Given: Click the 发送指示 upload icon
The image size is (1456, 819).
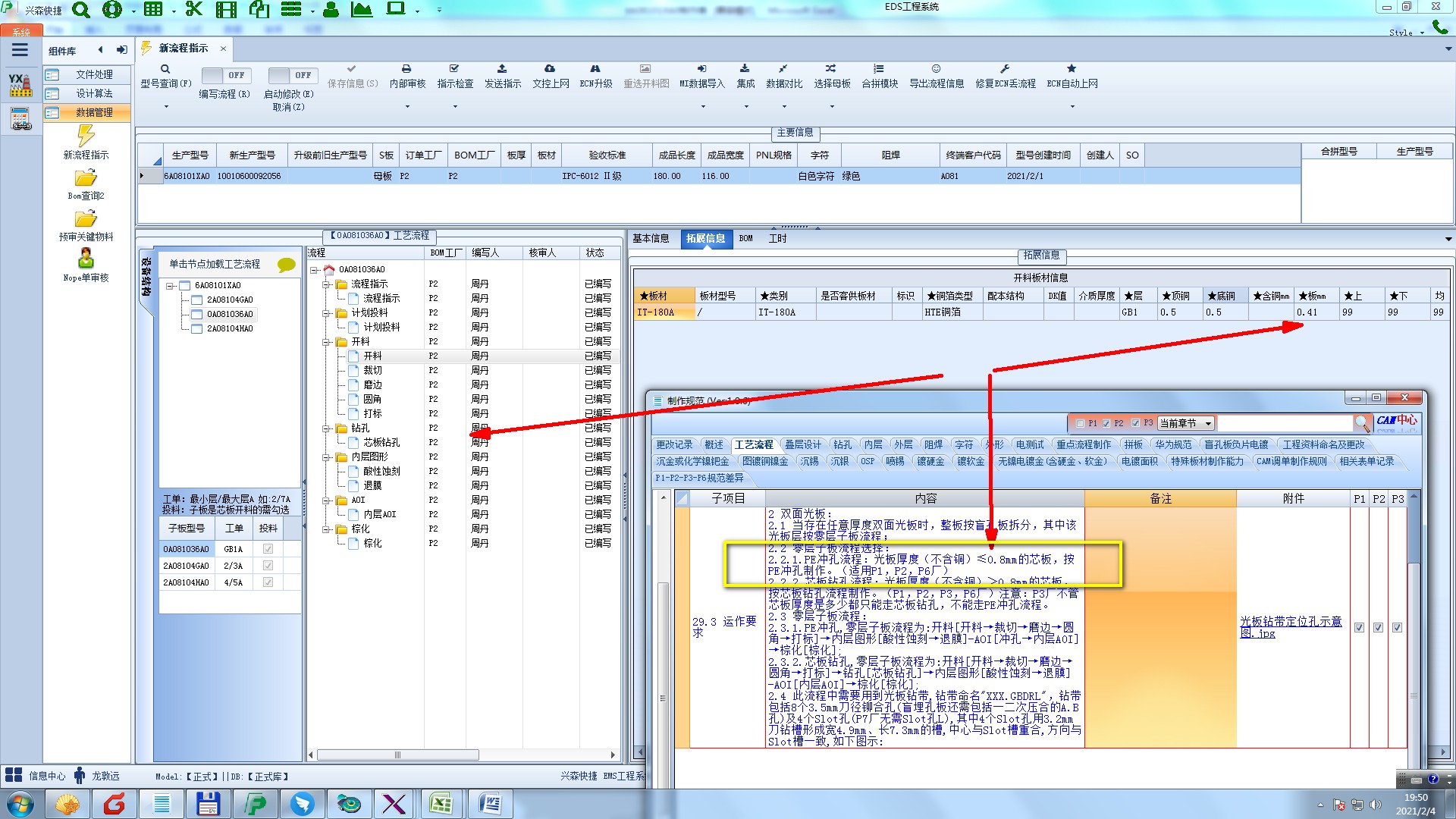Looking at the screenshot, I should [502, 69].
